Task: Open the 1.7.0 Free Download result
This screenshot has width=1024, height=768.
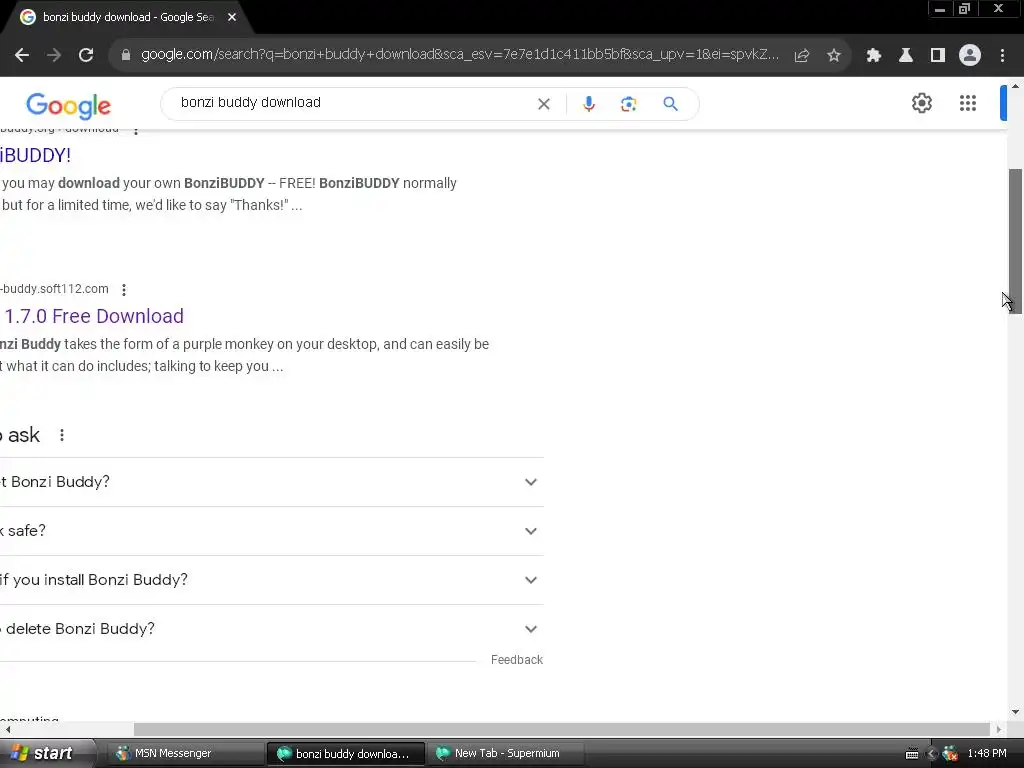Action: (93, 316)
